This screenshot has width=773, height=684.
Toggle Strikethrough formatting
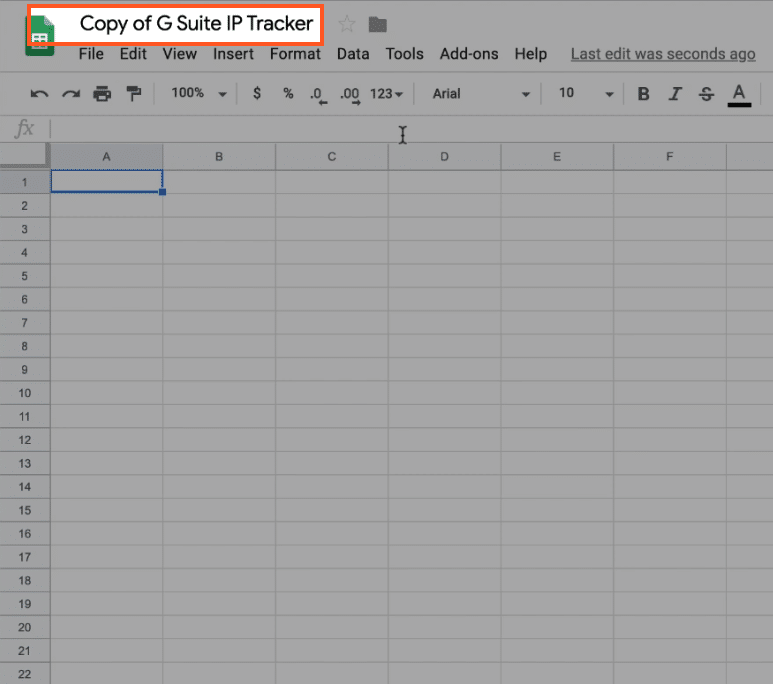(x=706, y=94)
